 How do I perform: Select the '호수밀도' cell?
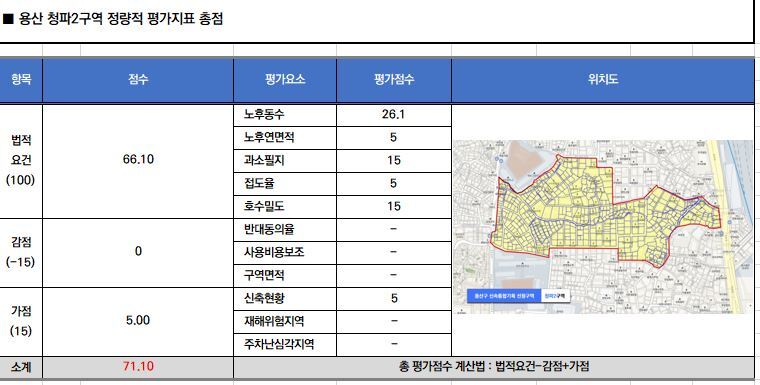click(x=285, y=207)
